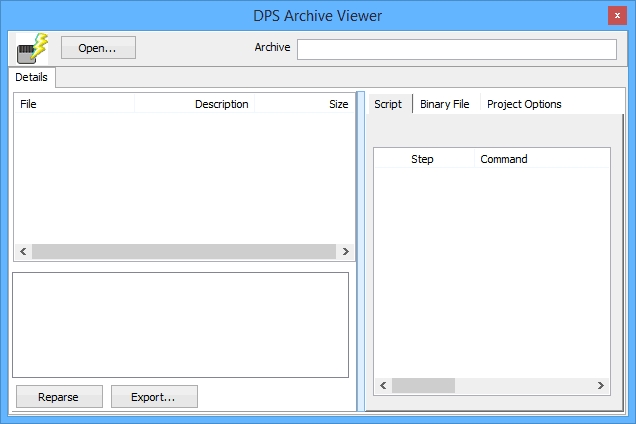Switch to the Script tab
The height and width of the screenshot is (424, 636).
click(x=388, y=104)
